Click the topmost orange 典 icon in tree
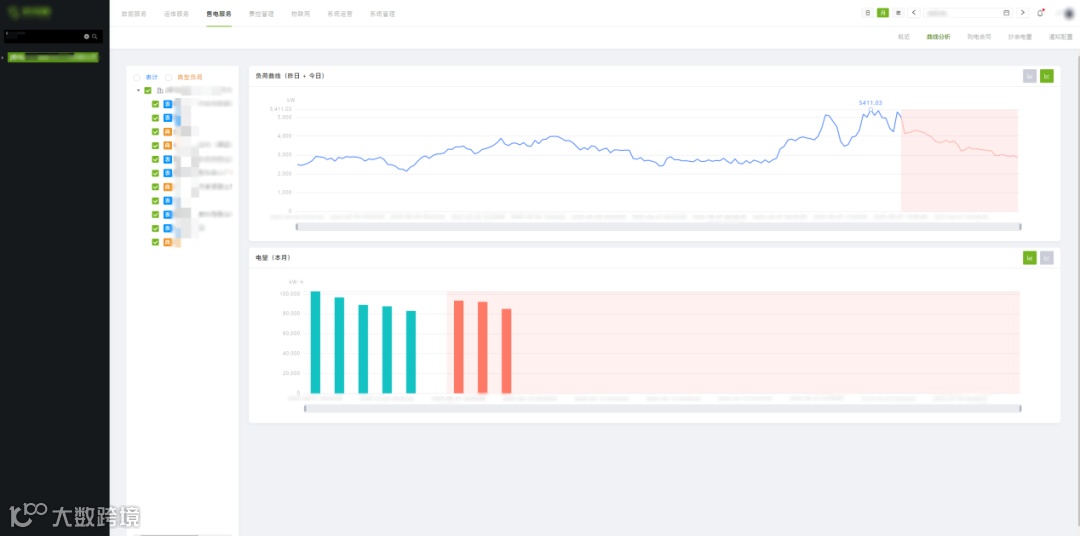The height and width of the screenshot is (536, 1080). (x=167, y=132)
